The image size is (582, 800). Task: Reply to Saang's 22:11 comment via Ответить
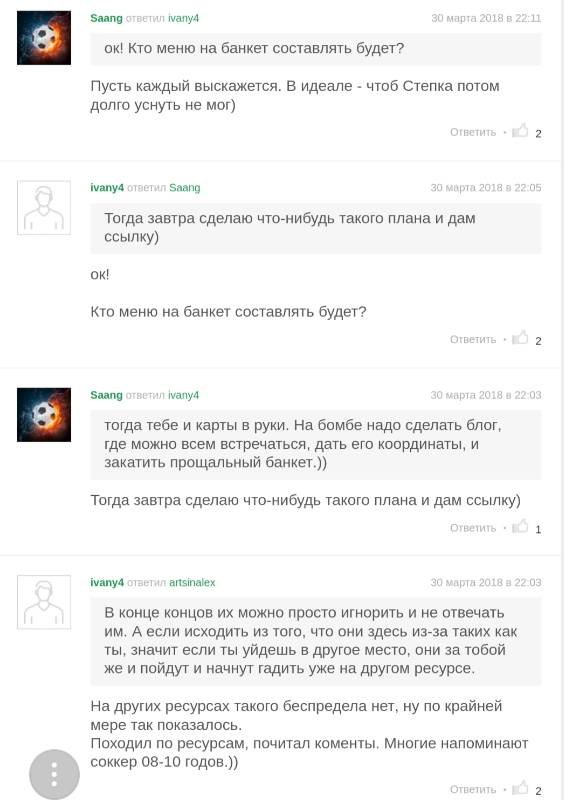click(x=473, y=132)
